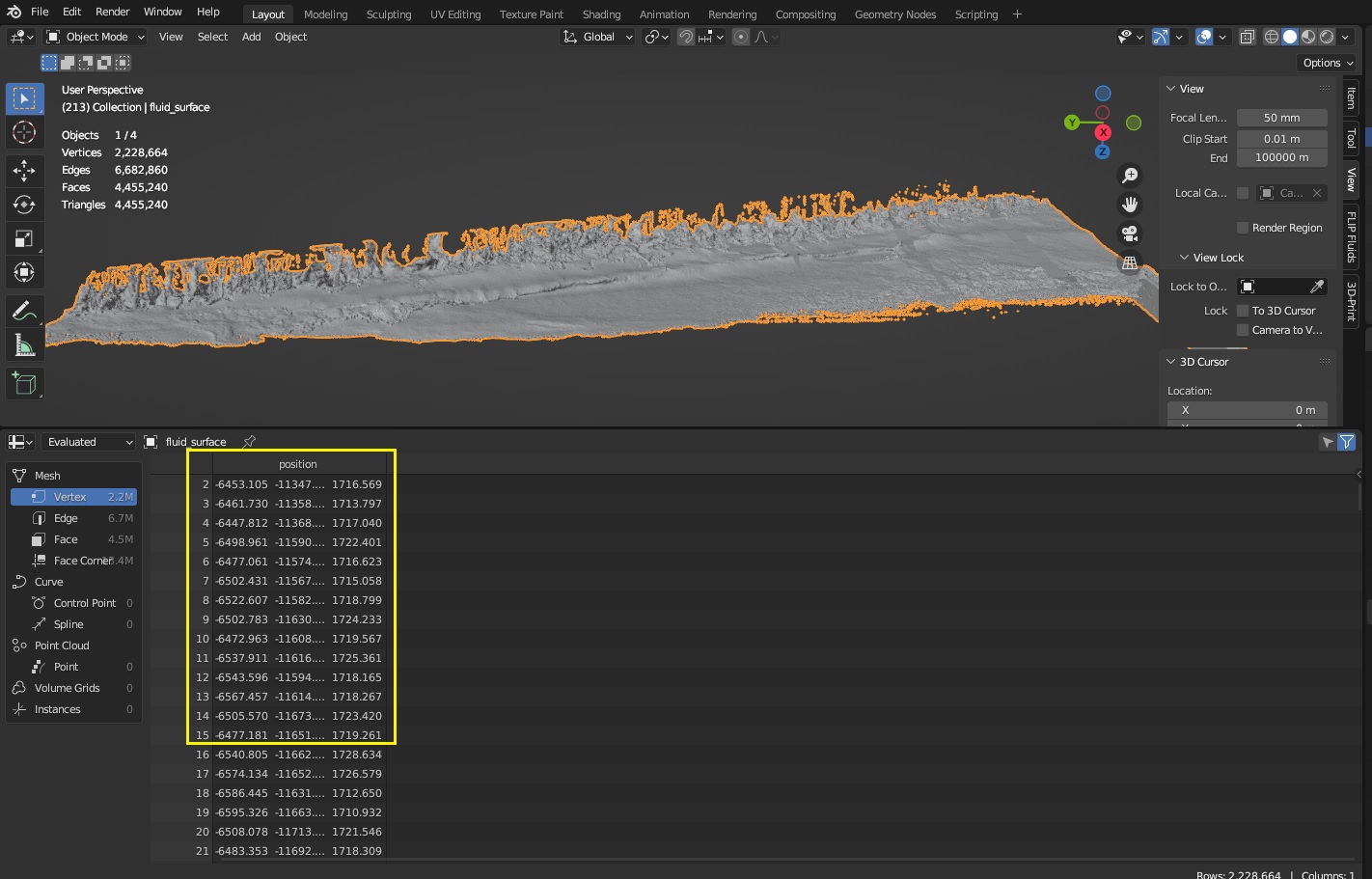Open the Options dropdown

(x=1328, y=63)
